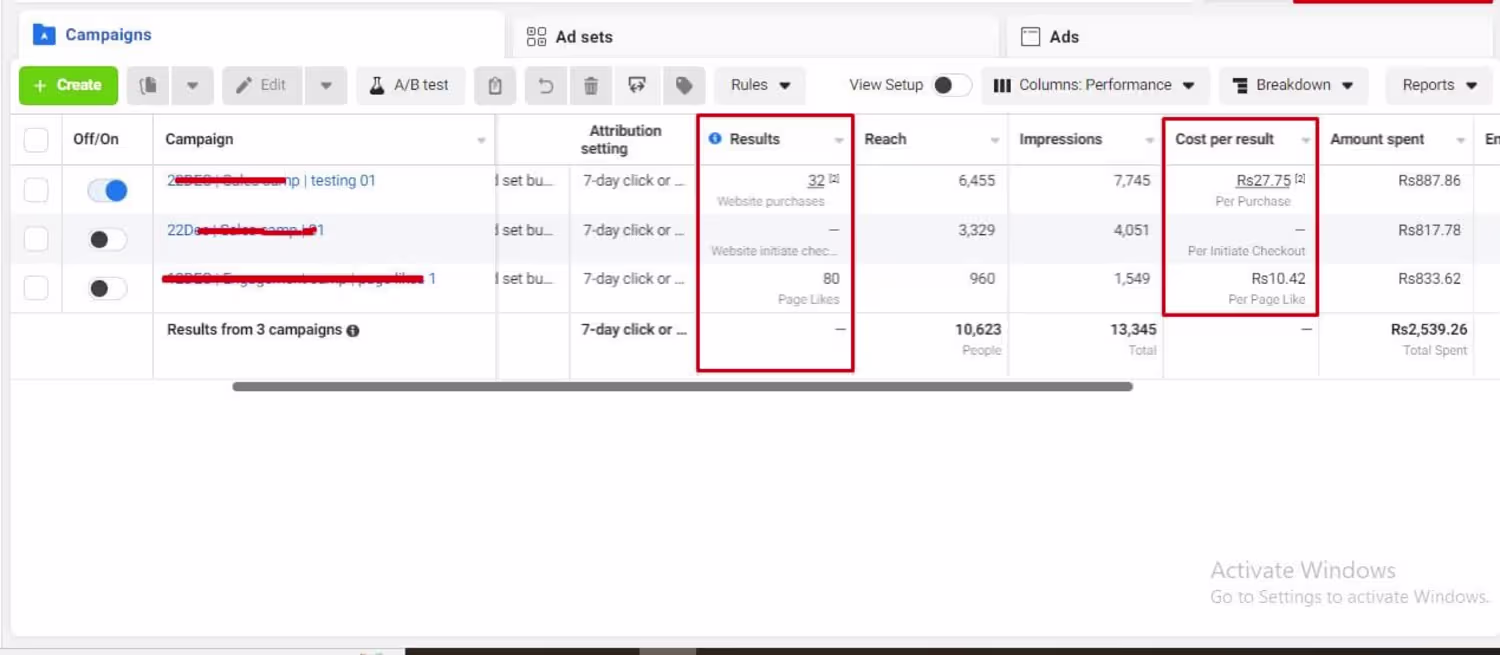Open the Columns: Performance dropdown
This screenshot has height=655, width=1500.
click(1095, 86)
